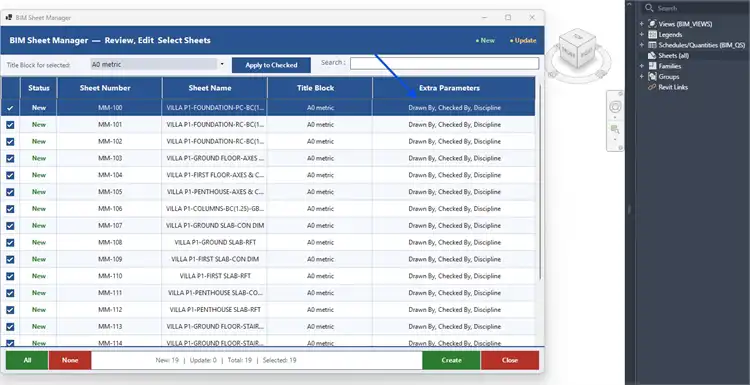Screen dimensions: 750x385
Task: Deselect sheet MM-105 using its checkbox
Action: pos(10,192)
